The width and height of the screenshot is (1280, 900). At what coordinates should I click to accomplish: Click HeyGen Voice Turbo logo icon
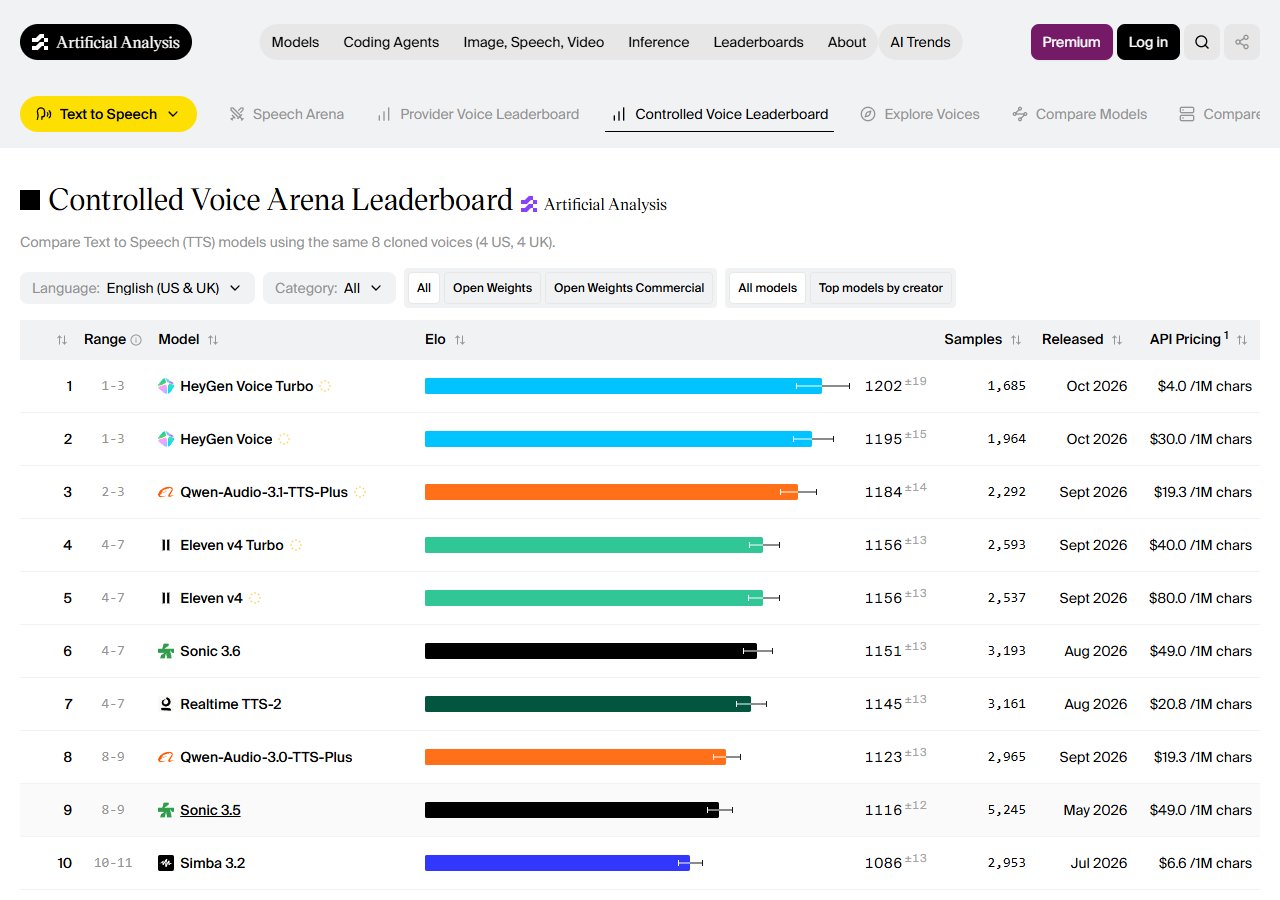point(166,386)
